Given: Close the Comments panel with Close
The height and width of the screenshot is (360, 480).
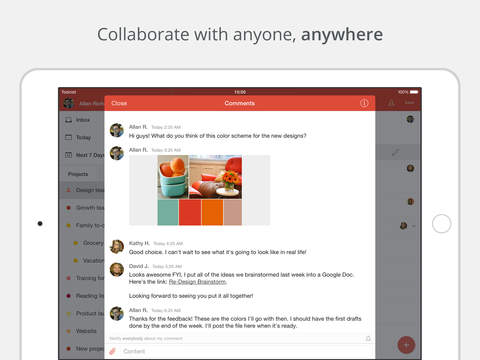Looking at the screenshot, I should (x=119, y=103).
